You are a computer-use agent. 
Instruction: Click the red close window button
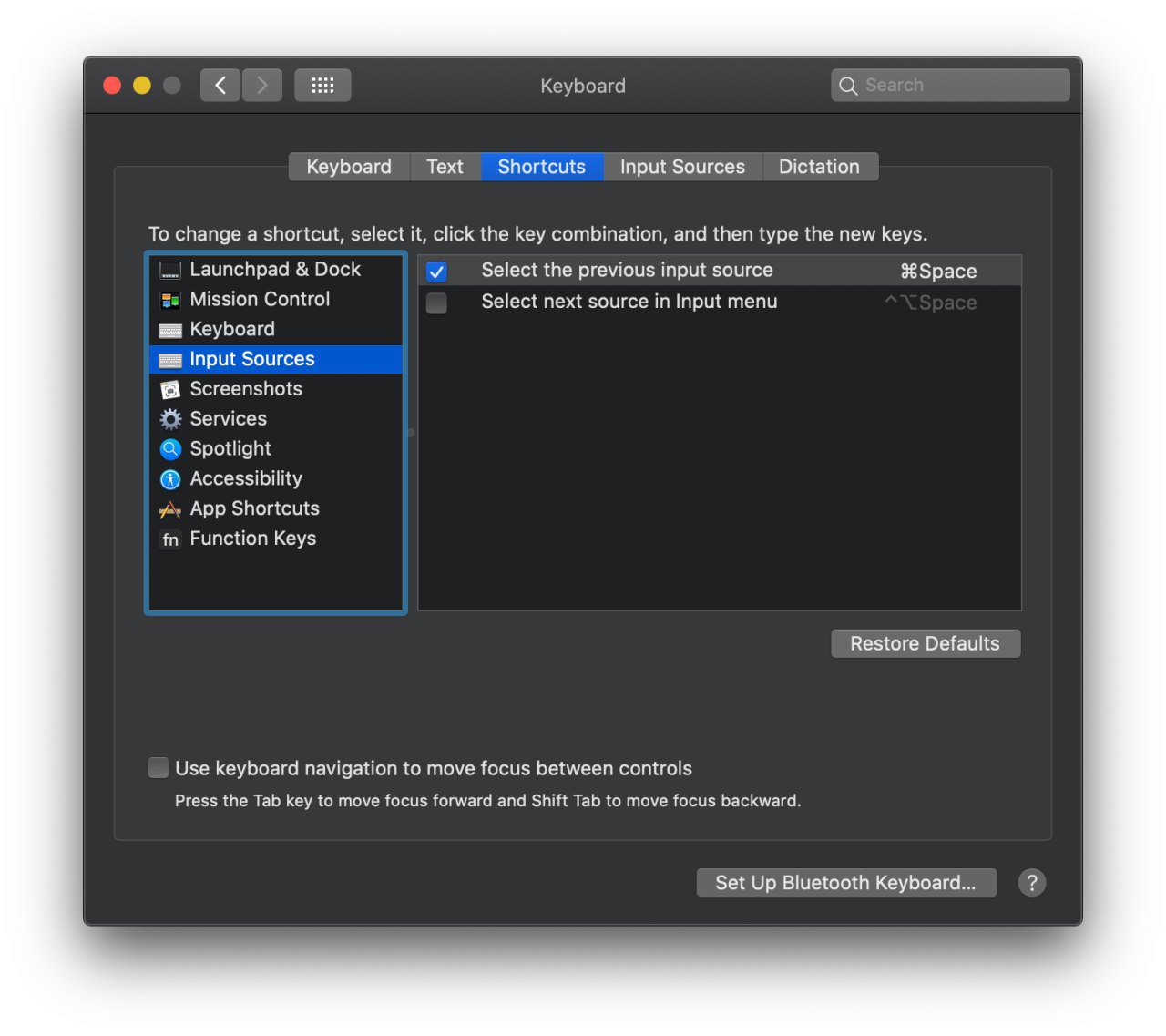pyautogui.click(x=112, y=86)
